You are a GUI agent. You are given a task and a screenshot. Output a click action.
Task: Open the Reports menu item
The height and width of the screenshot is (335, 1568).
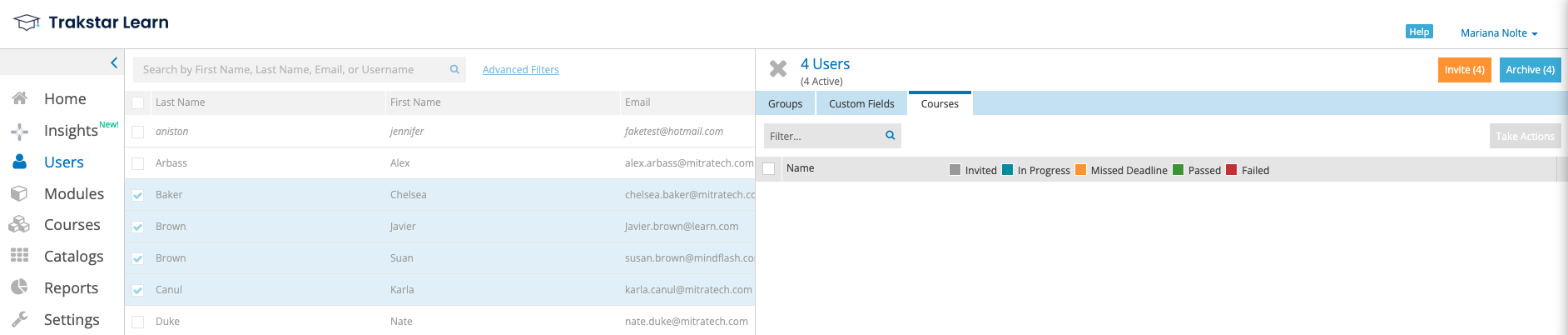[71, 287]
